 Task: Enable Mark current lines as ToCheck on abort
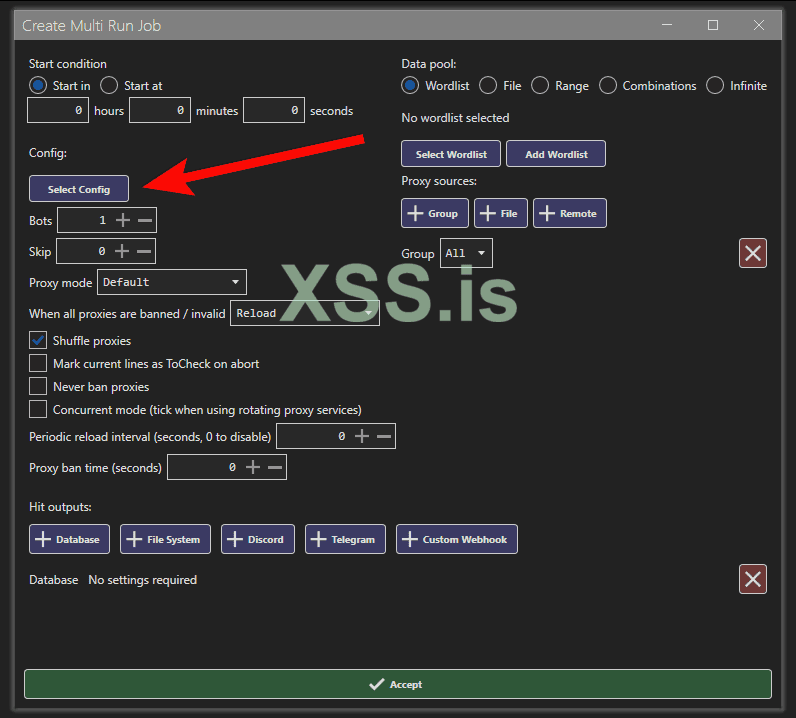click(x=38, y=364)
